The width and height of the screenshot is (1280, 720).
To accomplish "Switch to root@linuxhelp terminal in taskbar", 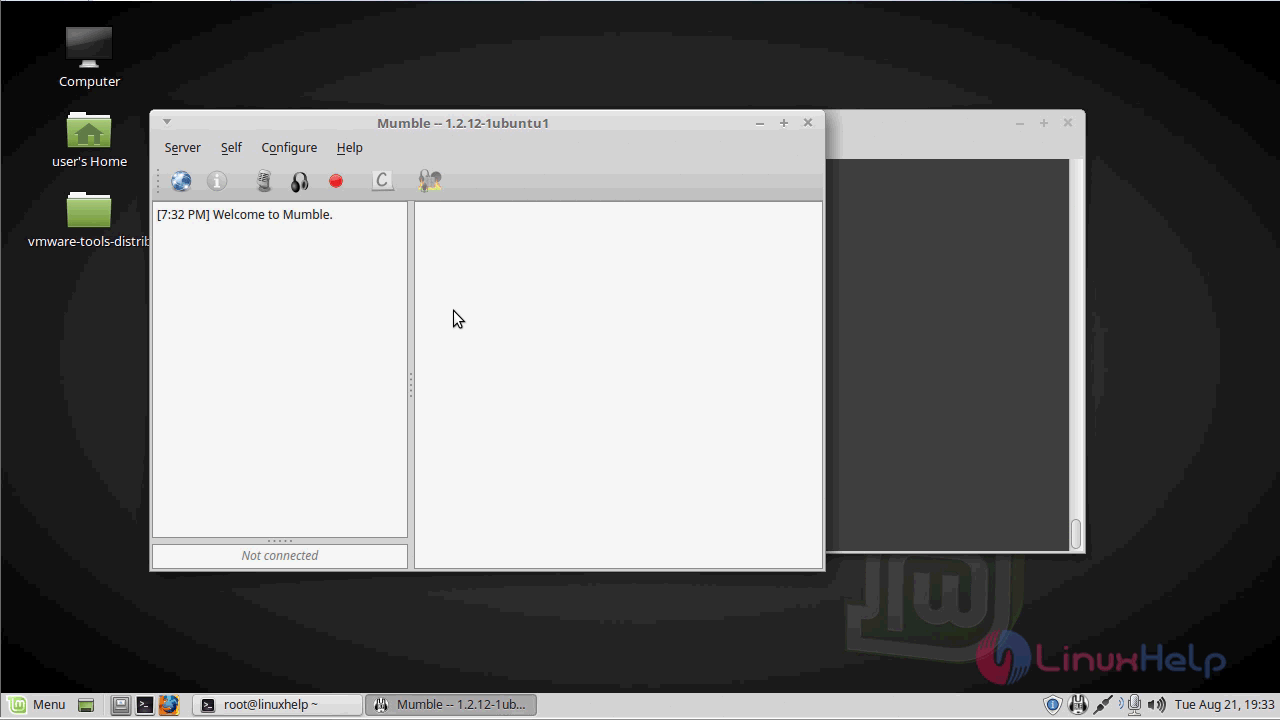I will point(277,705).
